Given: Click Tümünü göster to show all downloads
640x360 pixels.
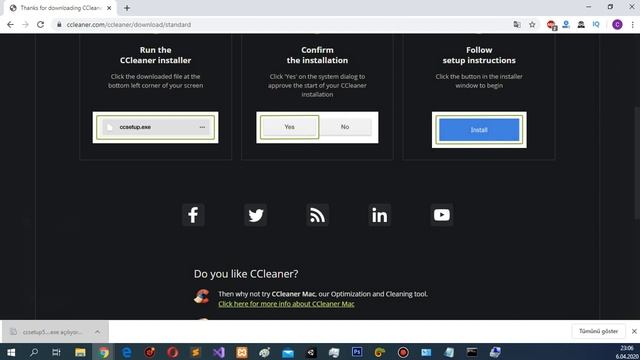Looking at the screenshot, I should point(598,331).
